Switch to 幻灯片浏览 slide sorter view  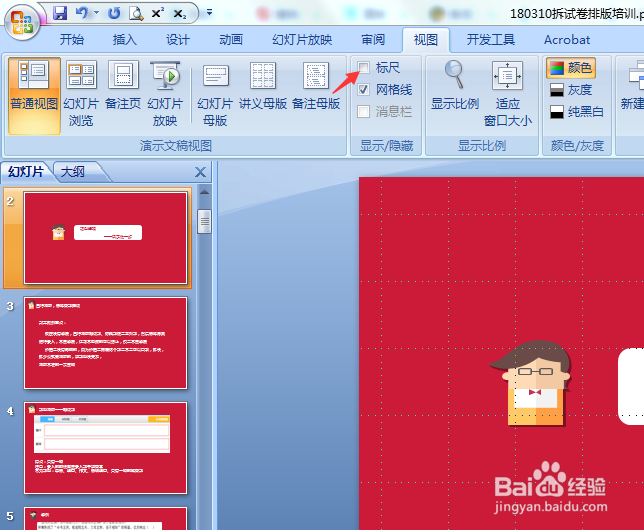pos(81,93)
